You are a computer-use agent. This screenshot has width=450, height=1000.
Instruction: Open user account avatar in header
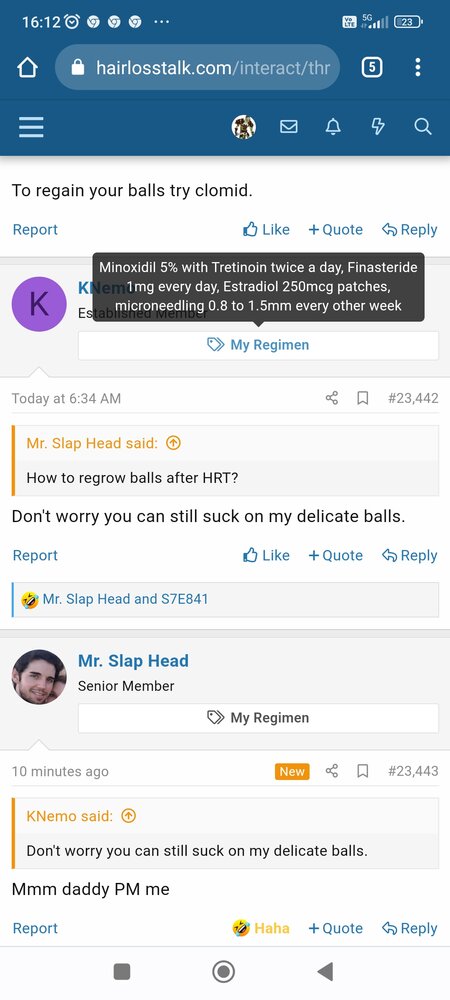243,127
